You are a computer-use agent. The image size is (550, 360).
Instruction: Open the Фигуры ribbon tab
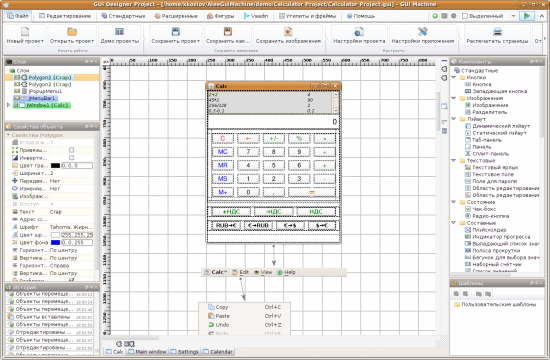(x=221, y=16)
